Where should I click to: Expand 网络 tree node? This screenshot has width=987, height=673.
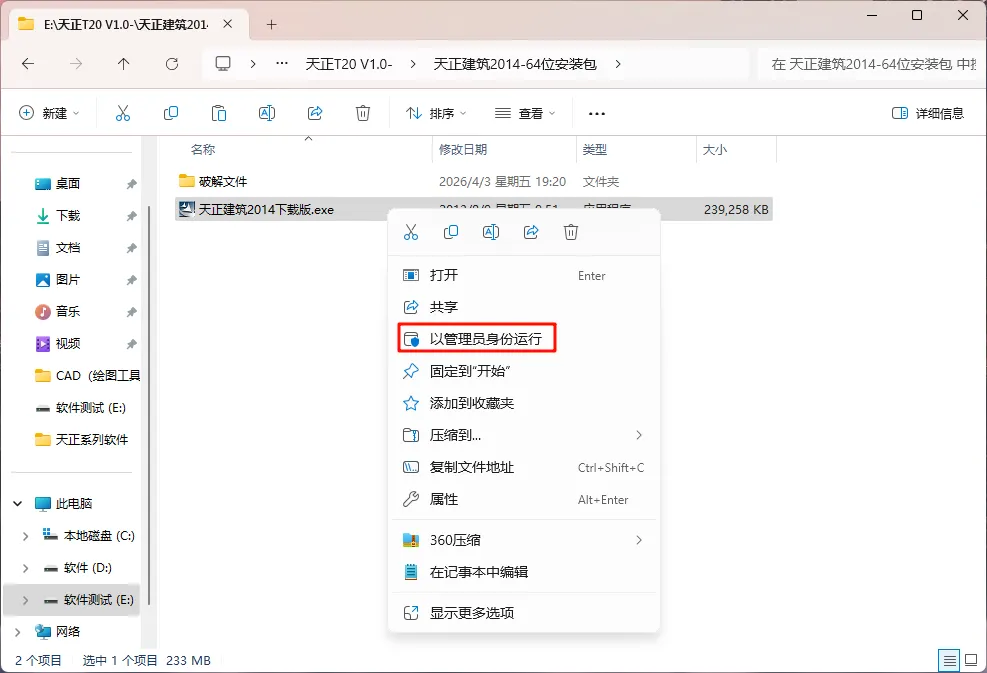(x=18, y=631)
